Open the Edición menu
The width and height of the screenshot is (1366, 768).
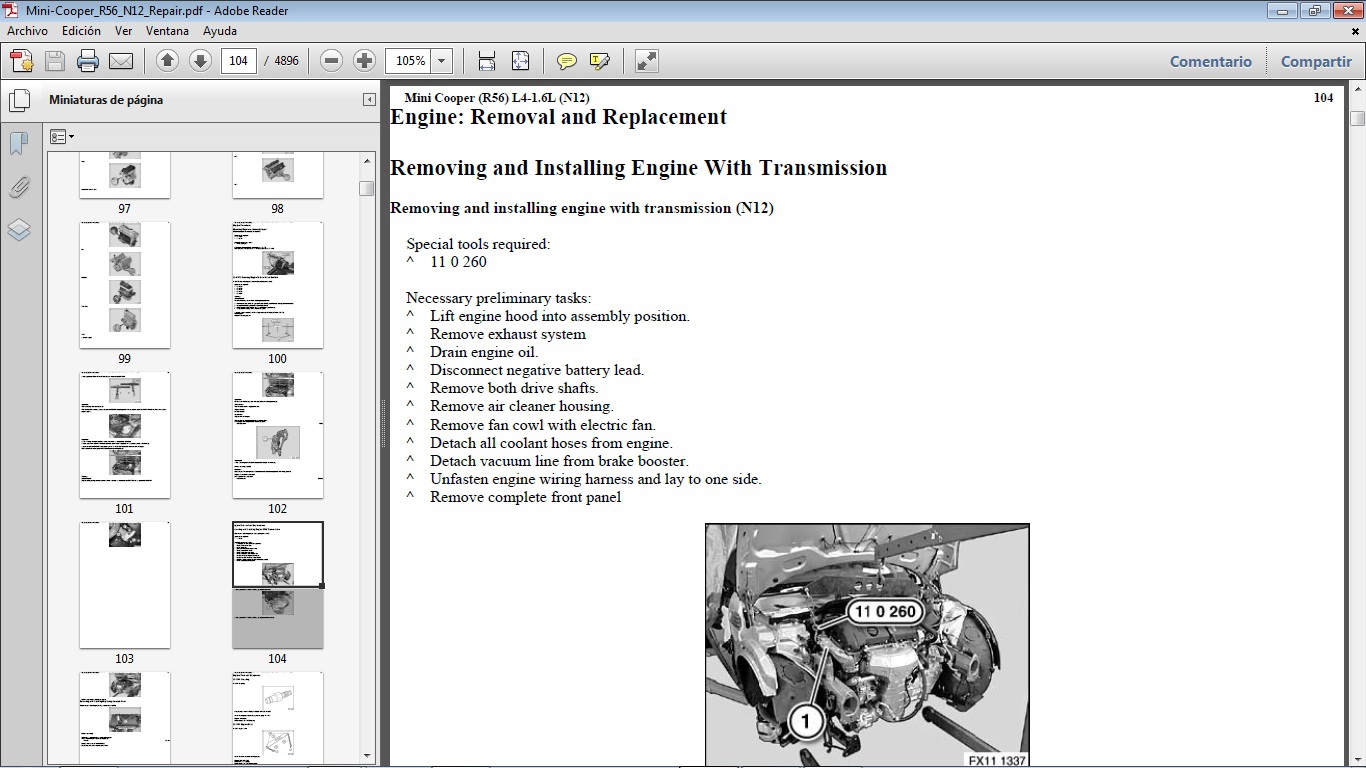[81, 31]
